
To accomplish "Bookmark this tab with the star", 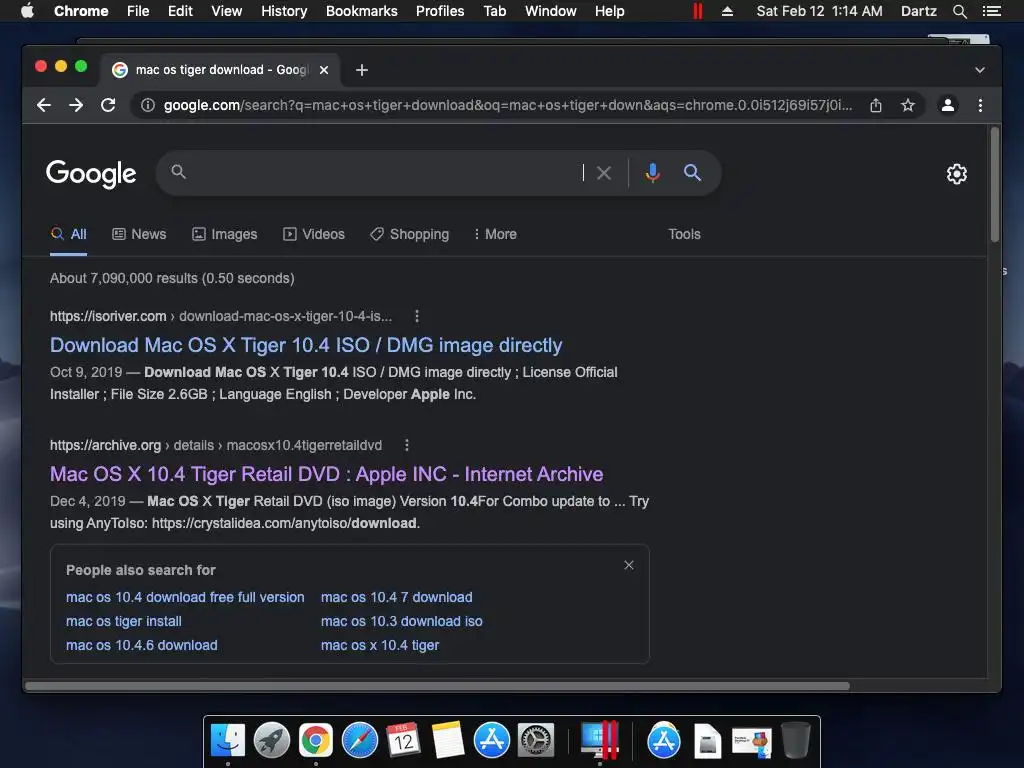I will coord(908,105).
